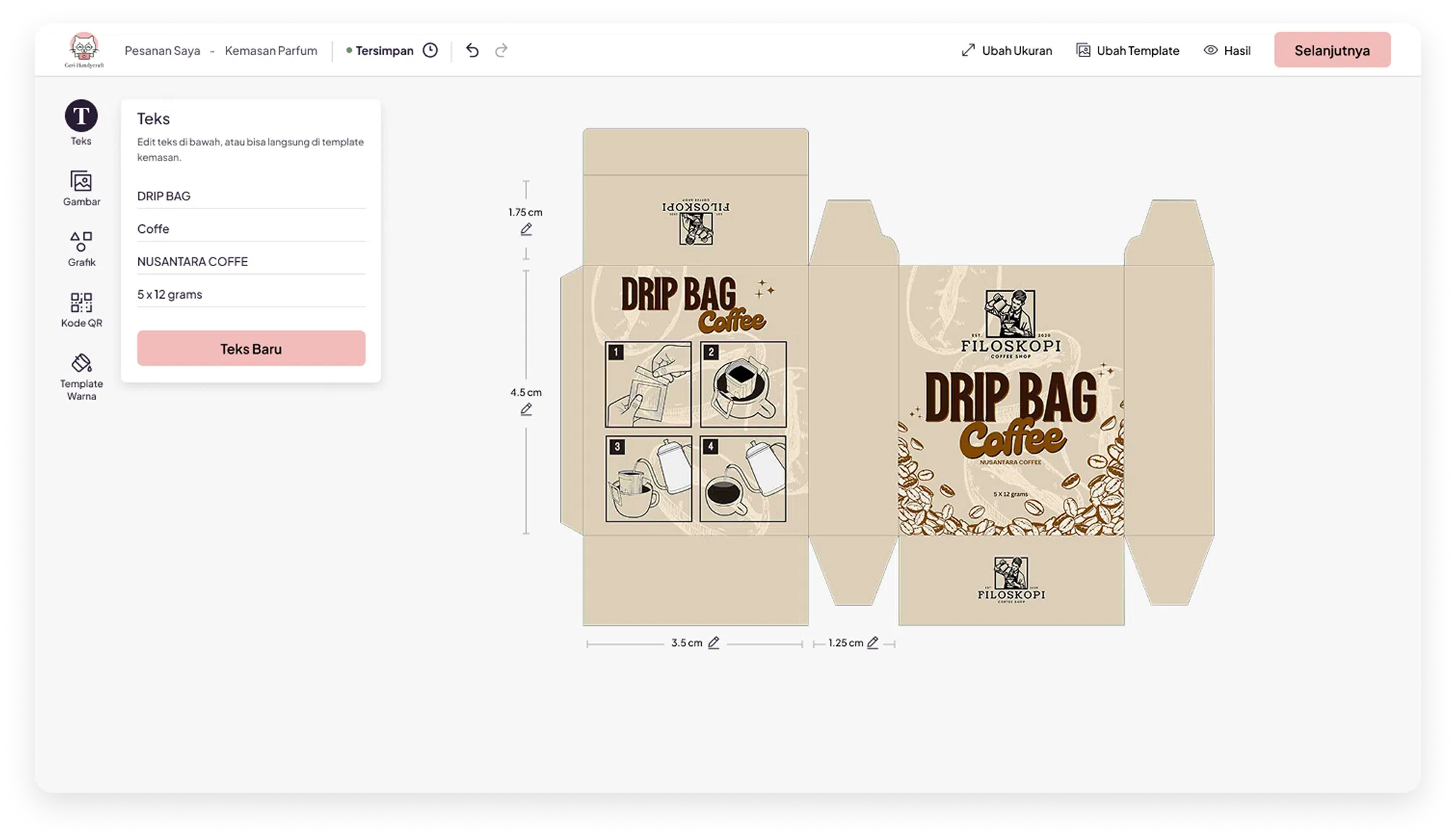Open the Grafik shapes panel
Viewport: 1456px width, 839px height.
pyautogui.click(x=81, y=242)
